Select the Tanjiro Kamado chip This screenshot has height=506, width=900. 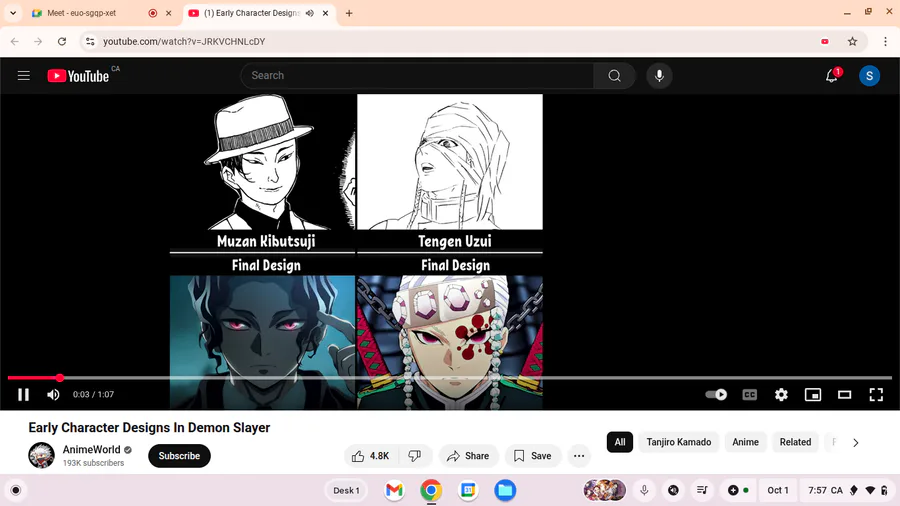tap(678, 442)
